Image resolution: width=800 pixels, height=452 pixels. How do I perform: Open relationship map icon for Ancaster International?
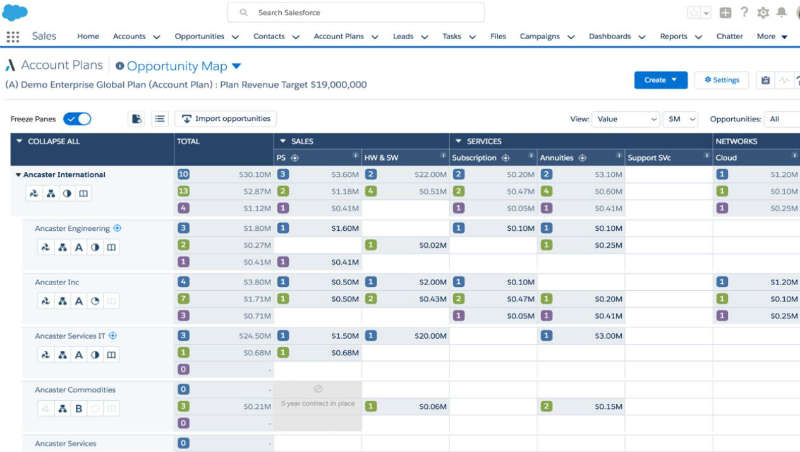tap(34, 193)
